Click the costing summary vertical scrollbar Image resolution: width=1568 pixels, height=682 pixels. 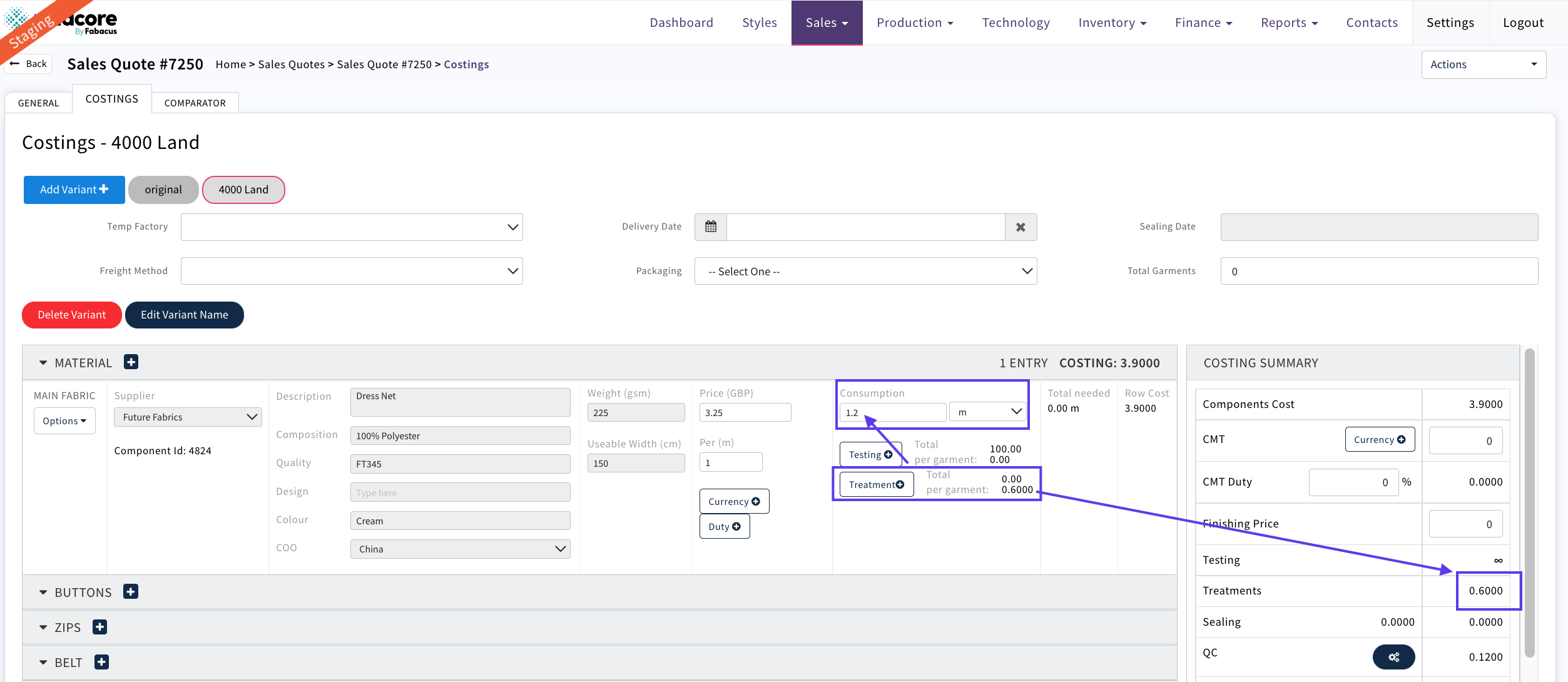coord(1529,501)
